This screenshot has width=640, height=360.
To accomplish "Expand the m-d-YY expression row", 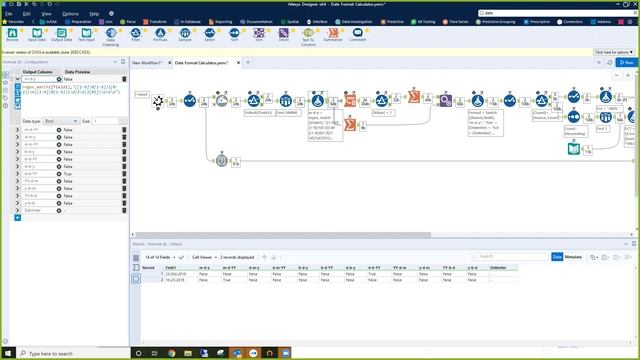I will point(18,130).
